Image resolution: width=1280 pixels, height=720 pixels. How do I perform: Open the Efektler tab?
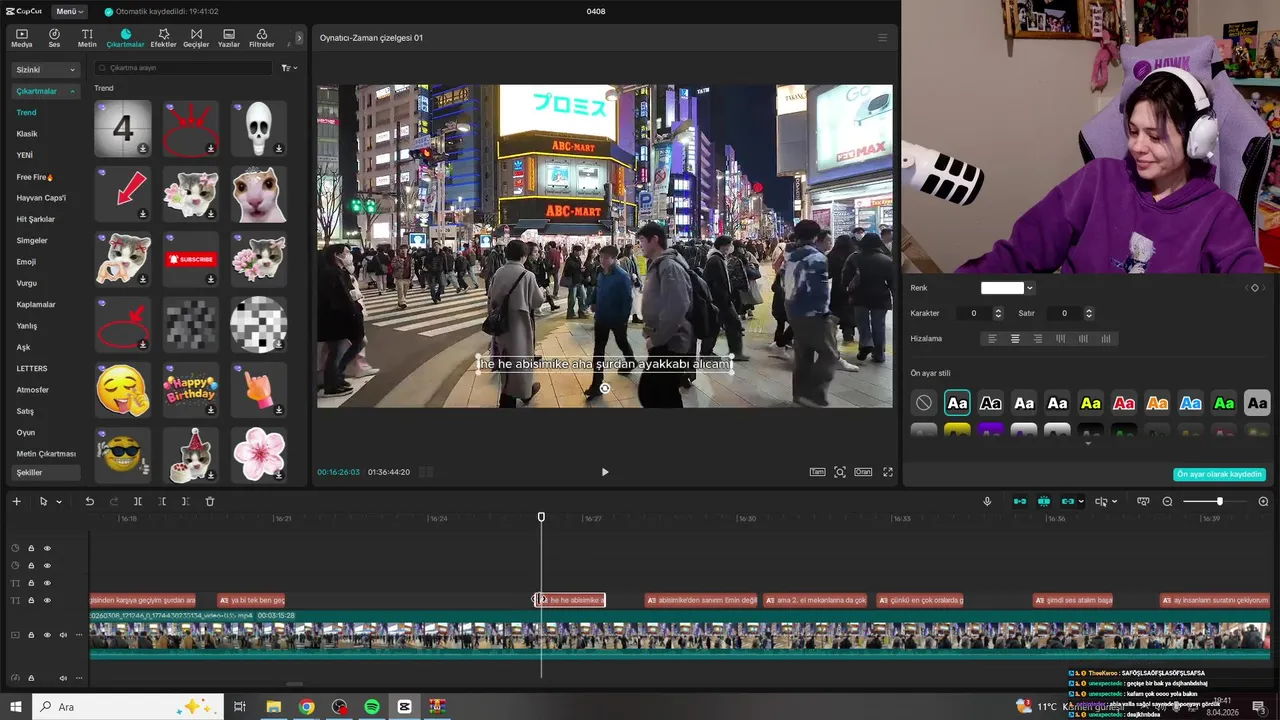[163, 38]
